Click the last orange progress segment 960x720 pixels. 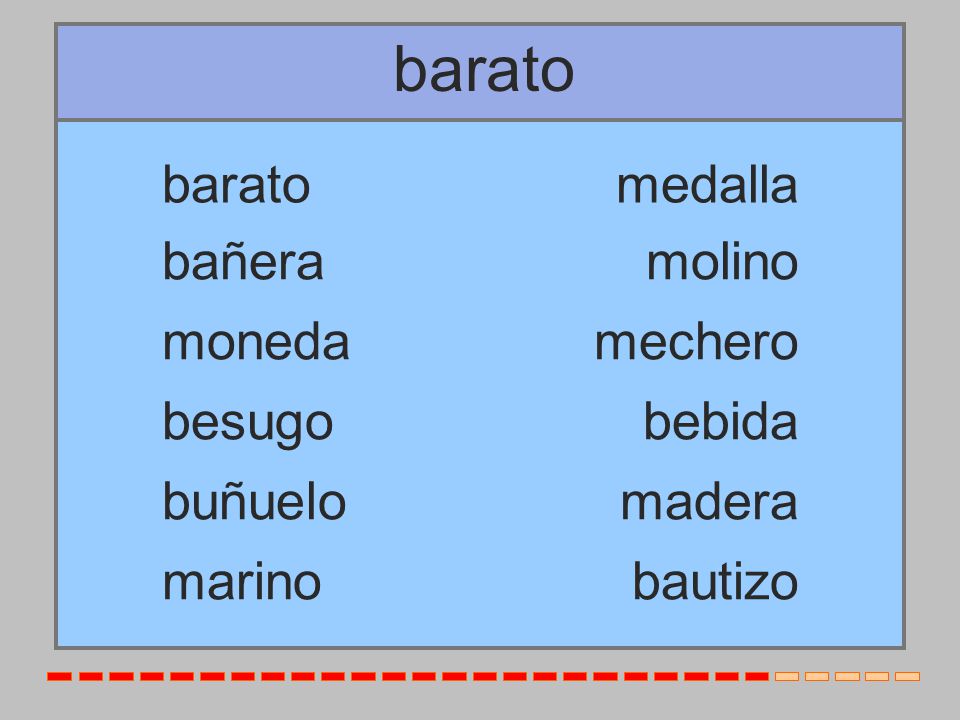click(x=907, y=677)
